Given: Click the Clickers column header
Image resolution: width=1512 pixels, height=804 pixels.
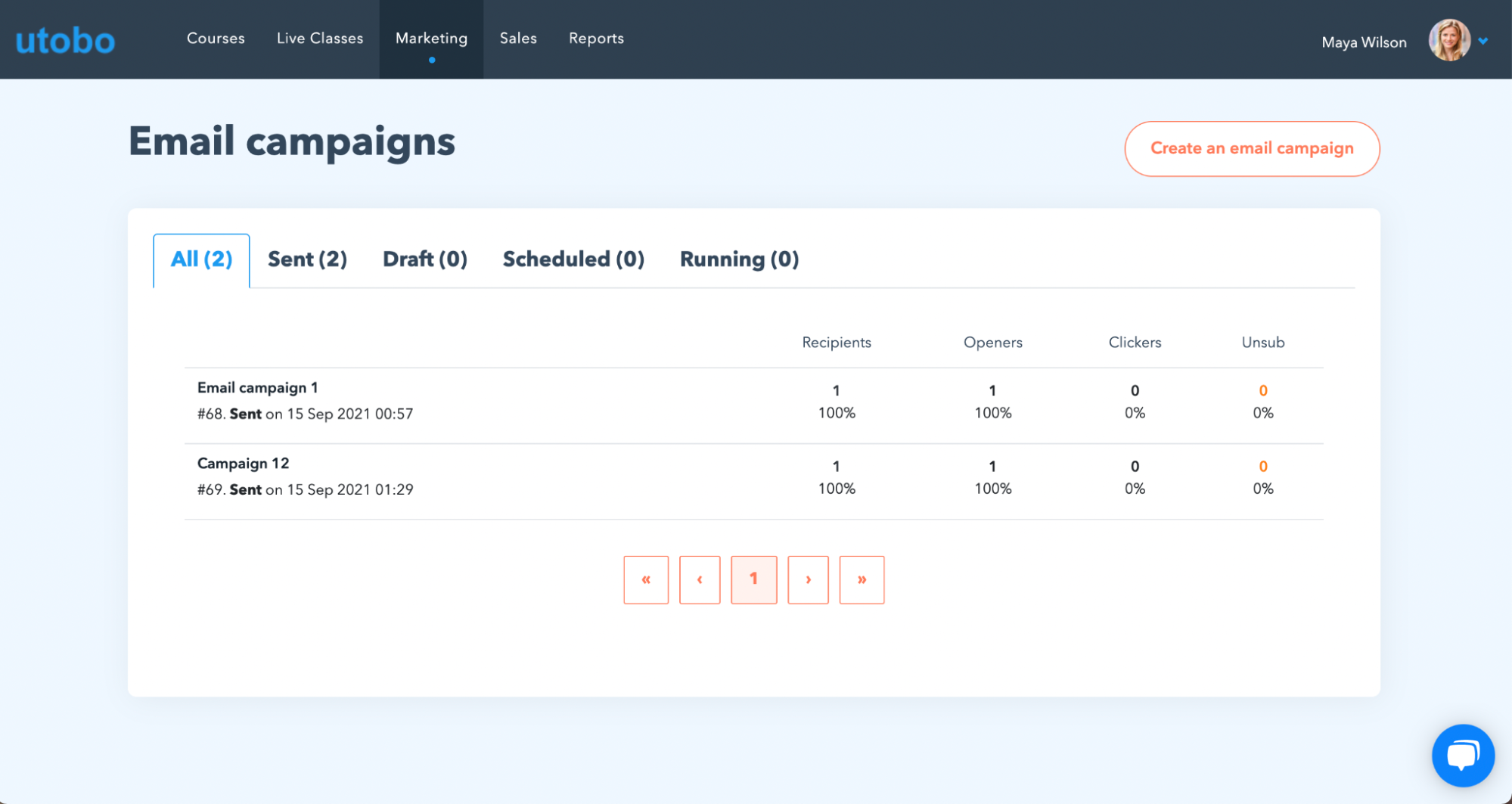Looking at the screenshot, I should click(1135, 343).
